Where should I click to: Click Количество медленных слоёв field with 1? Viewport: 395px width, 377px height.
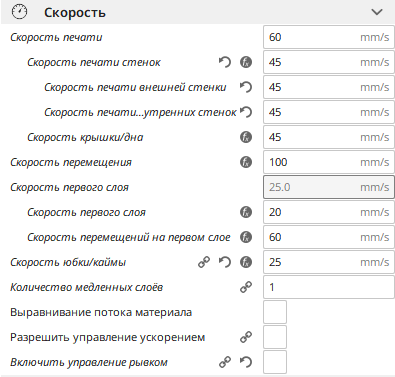tap(329, 287)
